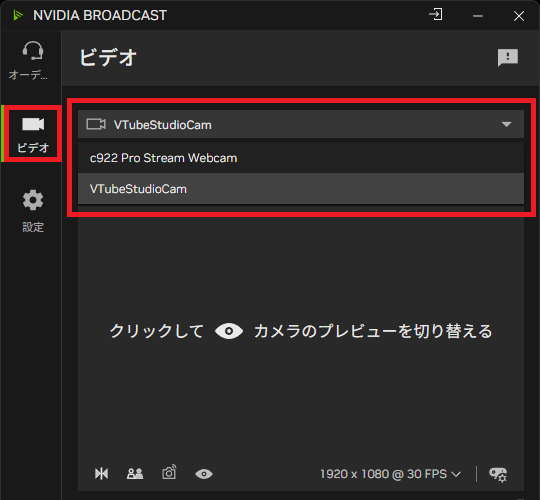This screenshot has width=540, height=500.
Task: Minimize the NVIDIA Broadcast window
Action: coord(478,16)
